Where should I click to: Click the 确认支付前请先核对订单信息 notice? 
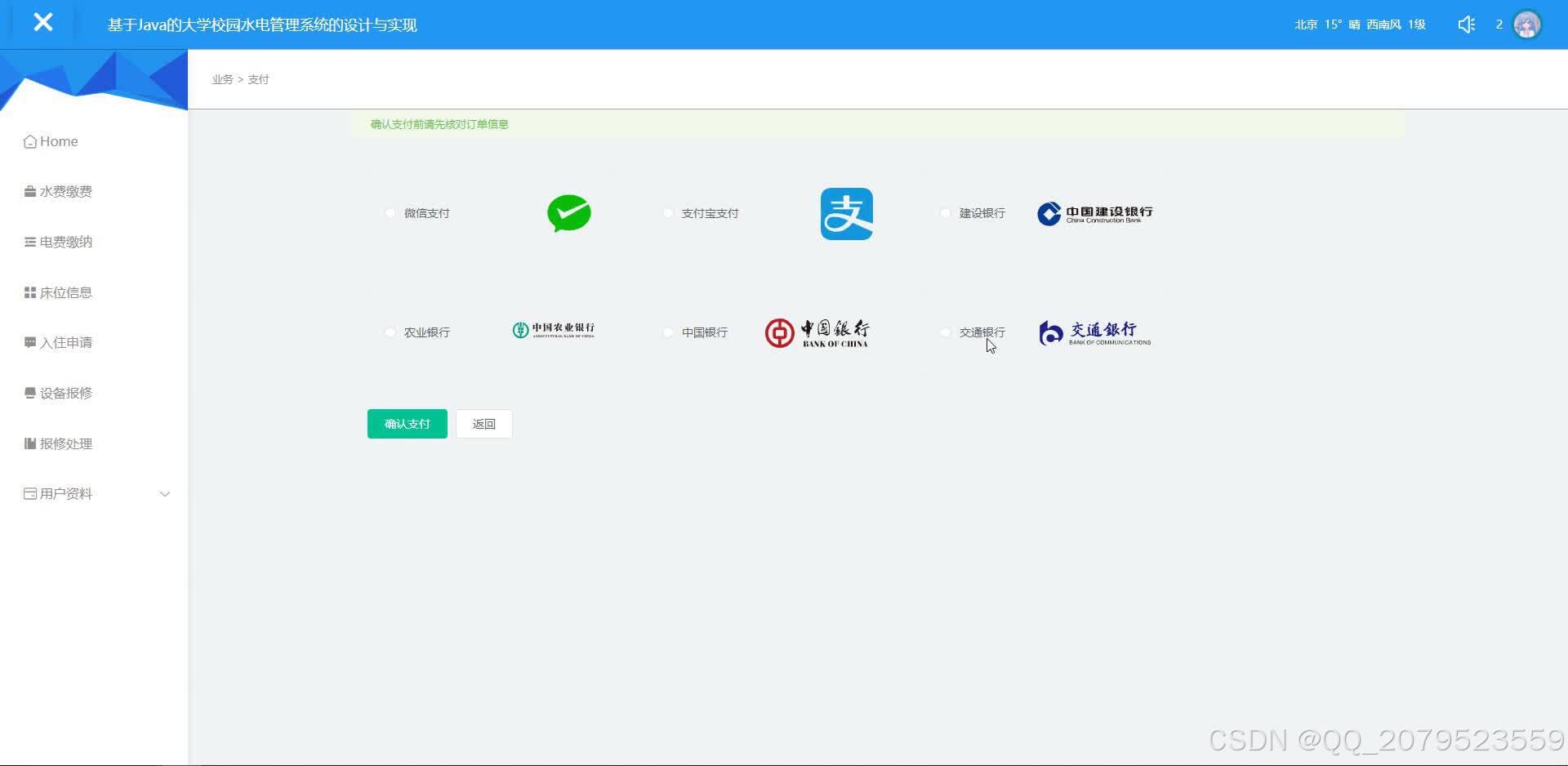coord(439,124)
